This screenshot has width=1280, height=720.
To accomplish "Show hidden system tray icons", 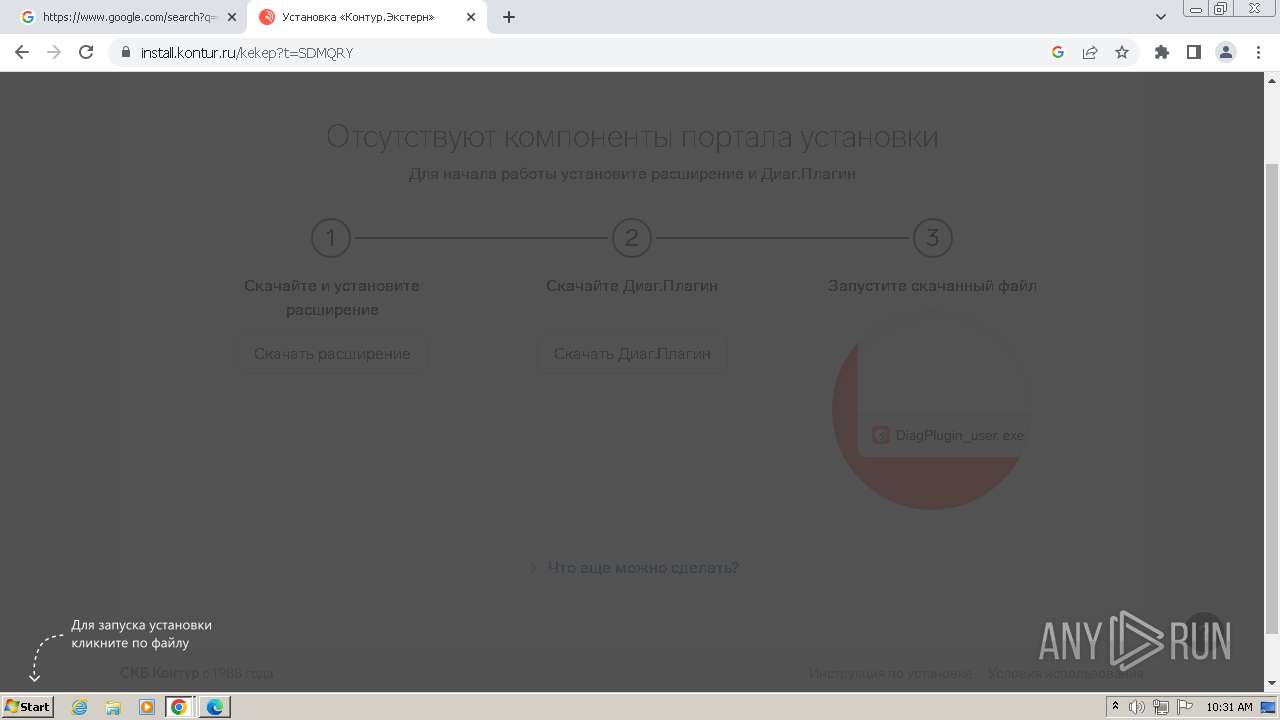I will click(1115, 707).
